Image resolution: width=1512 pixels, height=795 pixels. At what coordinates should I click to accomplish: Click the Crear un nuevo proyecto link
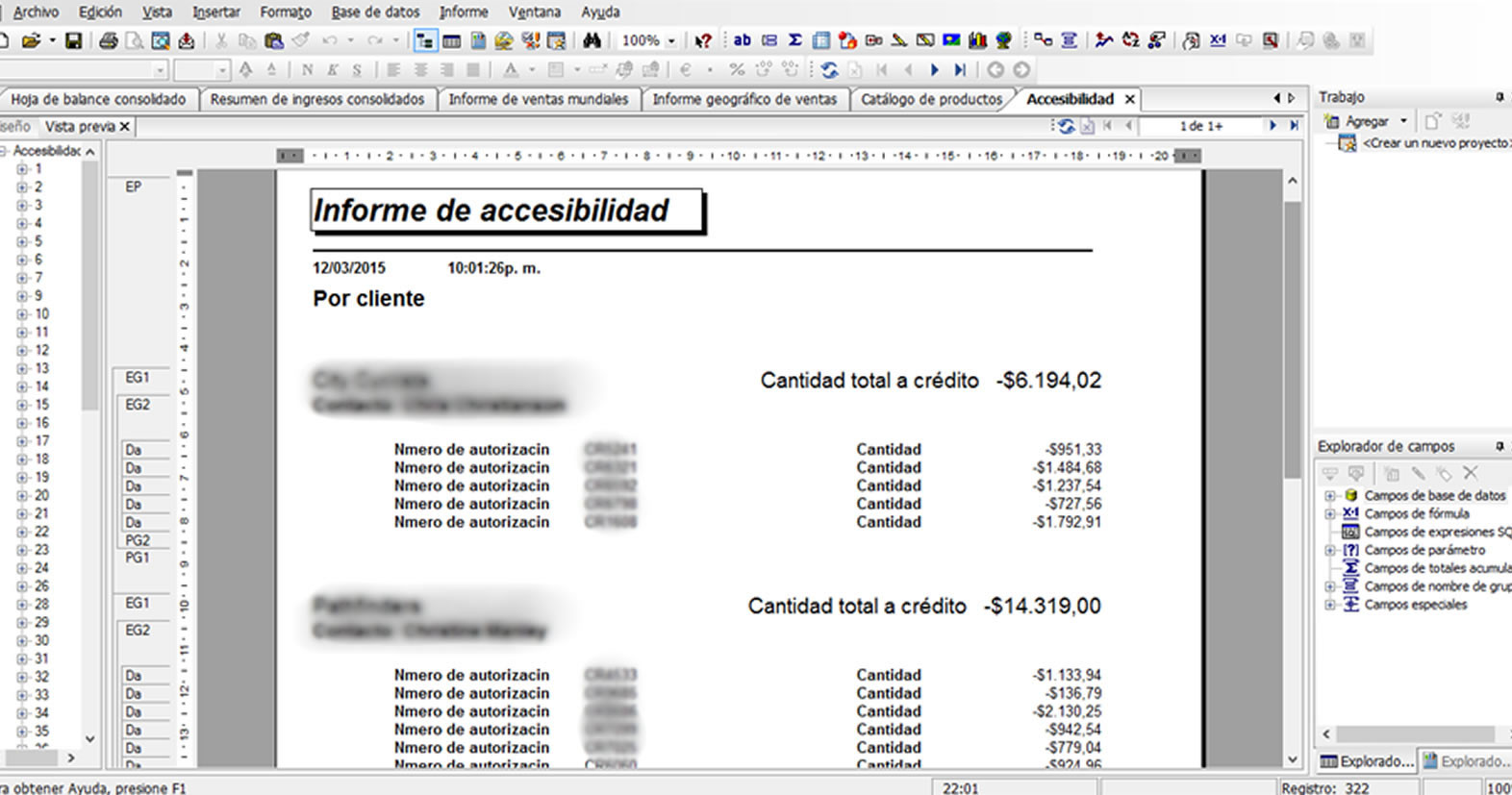point(1435,143)
